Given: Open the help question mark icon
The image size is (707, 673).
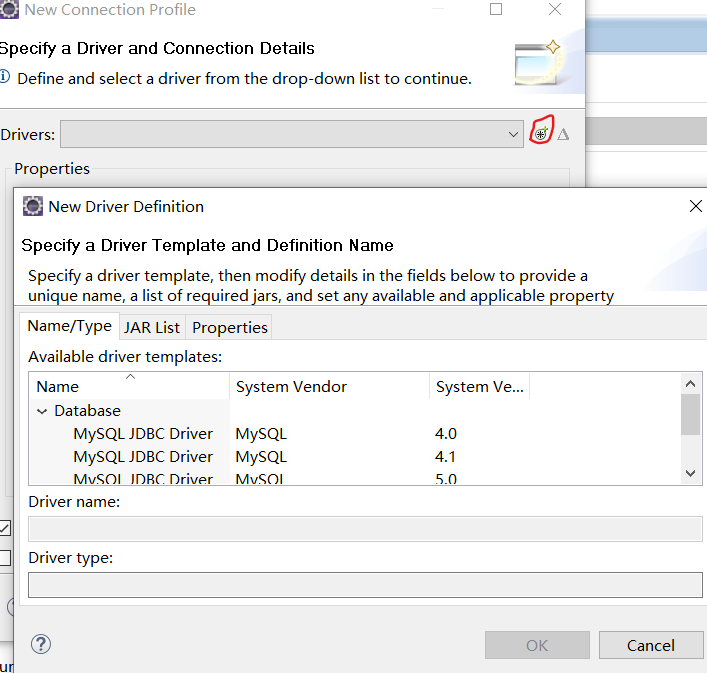Looking at the screenshot, I should pyautogui.click(x=41, y=644).
